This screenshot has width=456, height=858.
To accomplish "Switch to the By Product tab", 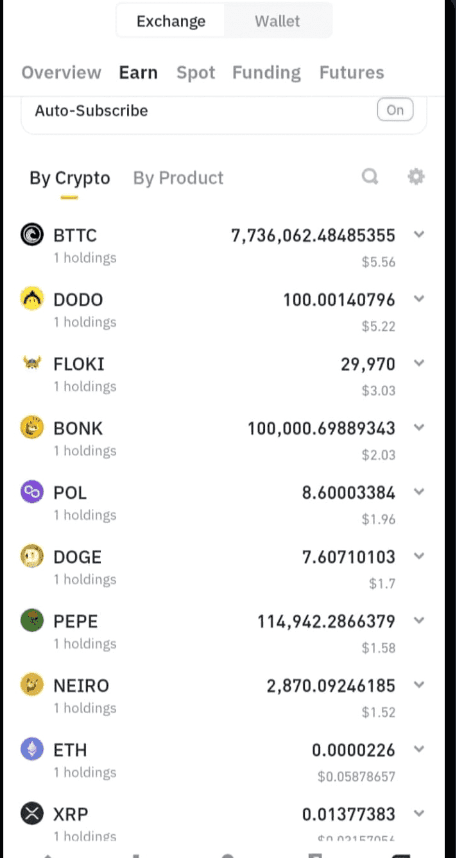I will coord(178,178).
